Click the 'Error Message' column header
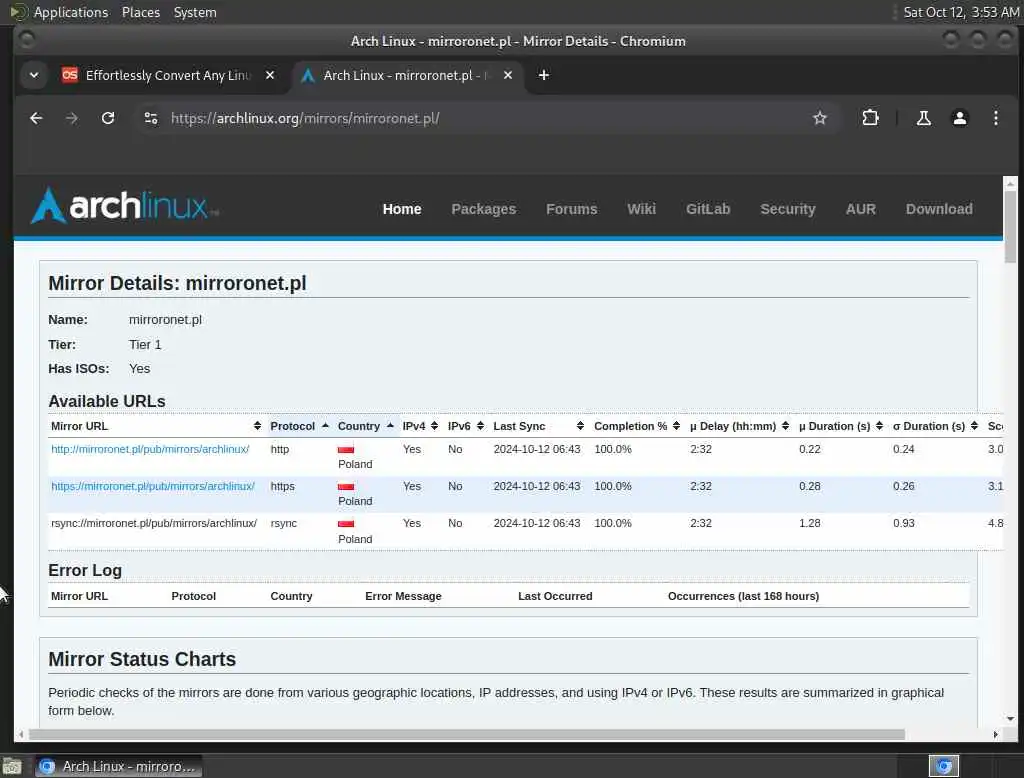1024x778 pixels. tap(403, 596)
